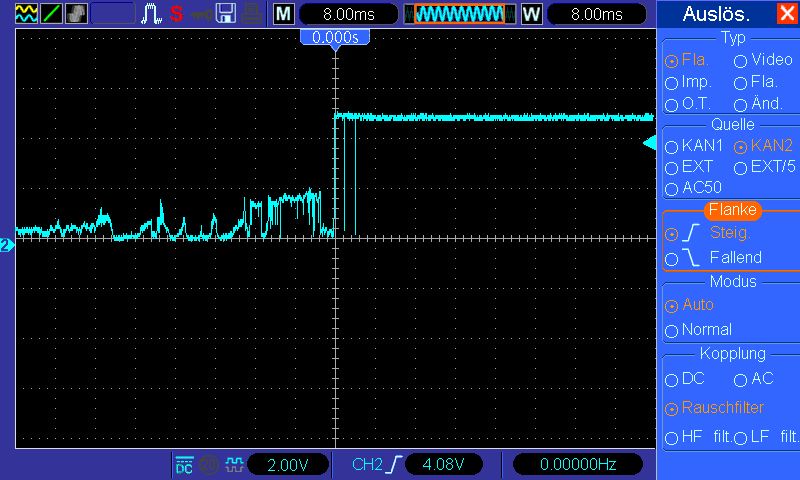Choose KAN2 as trigger source
Screen dimensions: 800x480
click(x=763, y=146)
